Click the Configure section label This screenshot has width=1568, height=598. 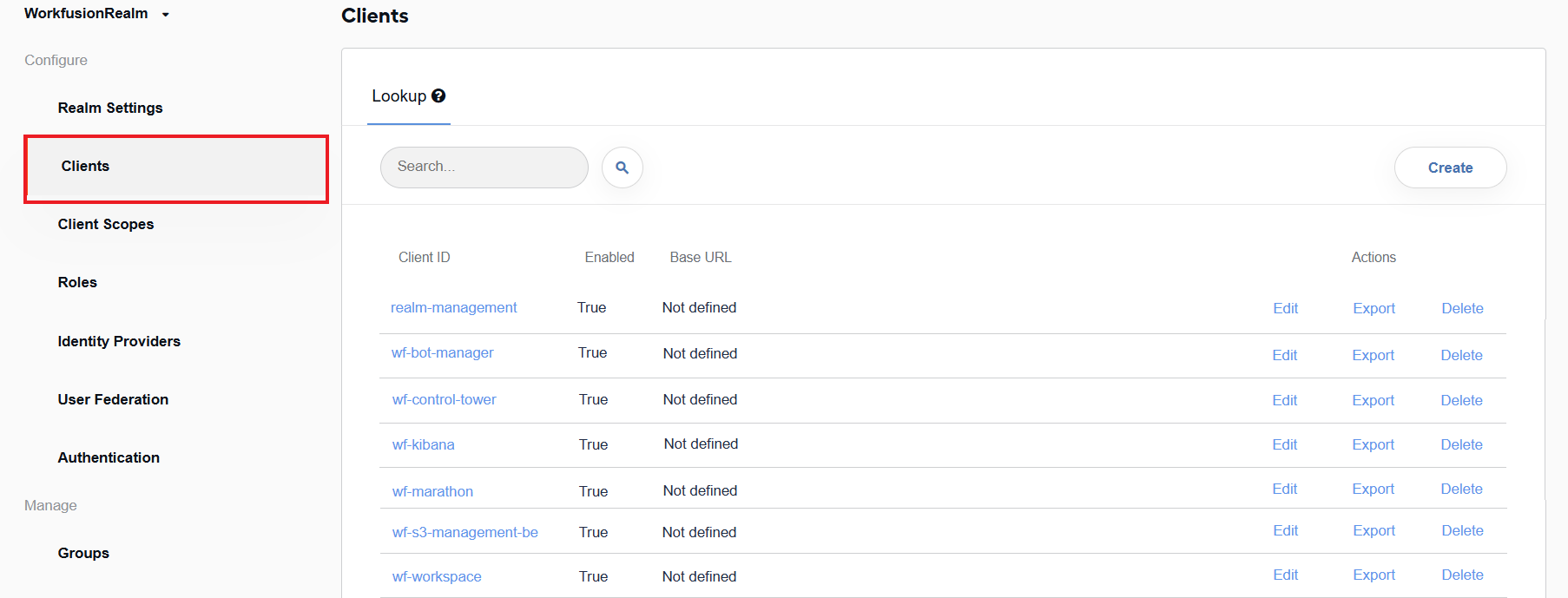pyautogui.click(x=56, y=60)
